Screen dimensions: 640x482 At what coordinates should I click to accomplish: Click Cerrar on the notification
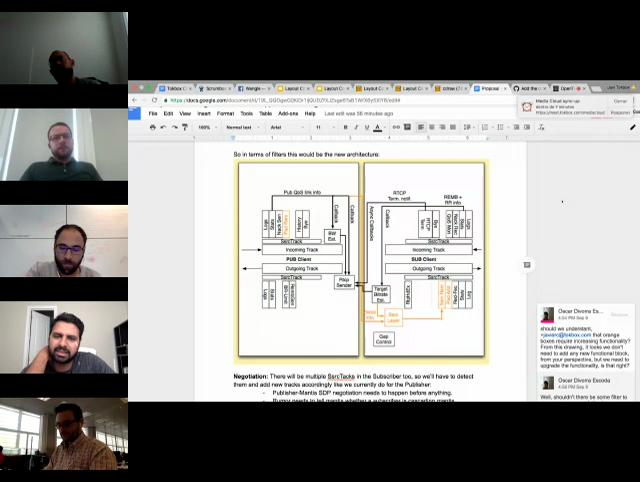(x=620, y=101)
